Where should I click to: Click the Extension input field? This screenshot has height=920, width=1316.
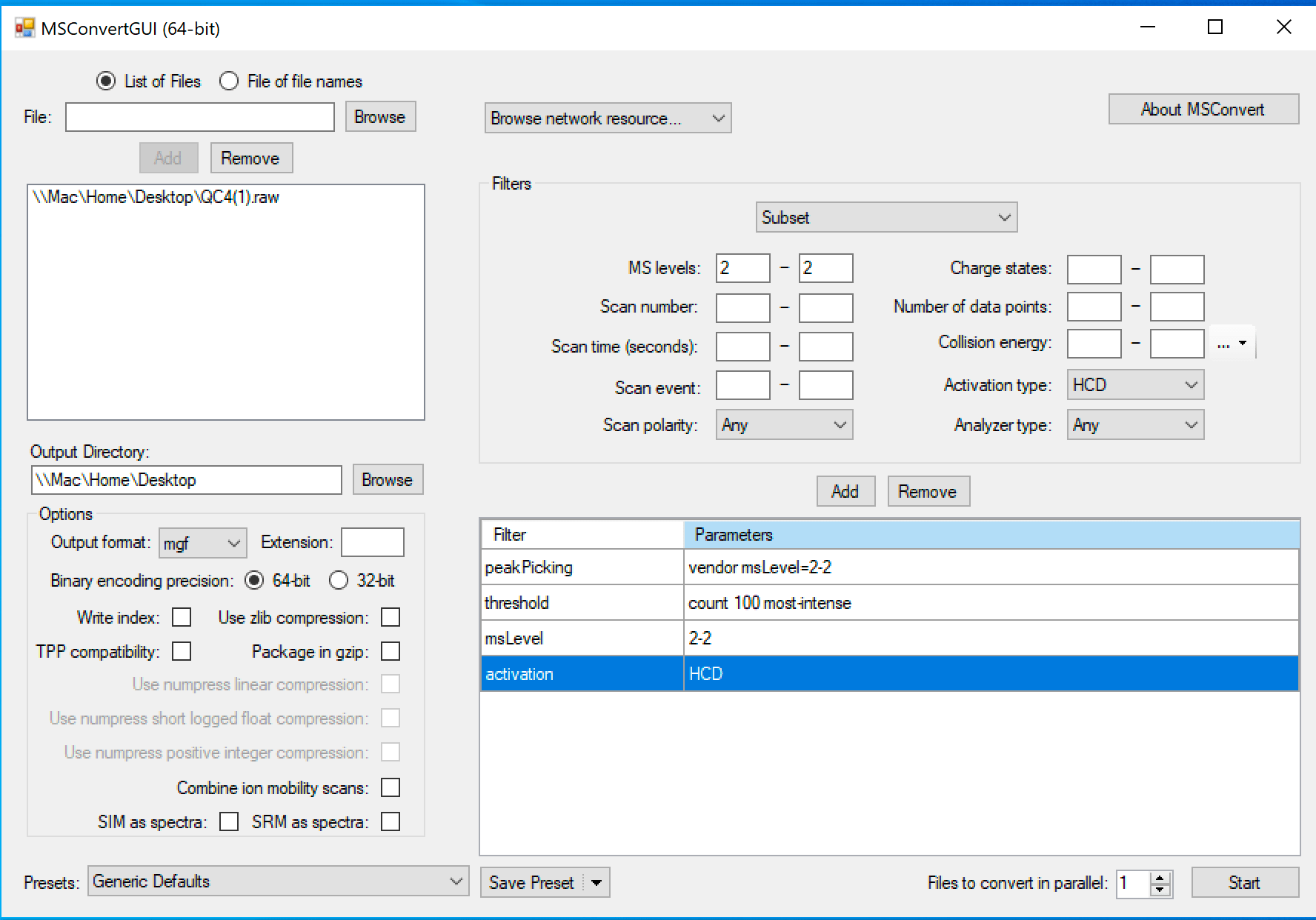click(373, 542)
